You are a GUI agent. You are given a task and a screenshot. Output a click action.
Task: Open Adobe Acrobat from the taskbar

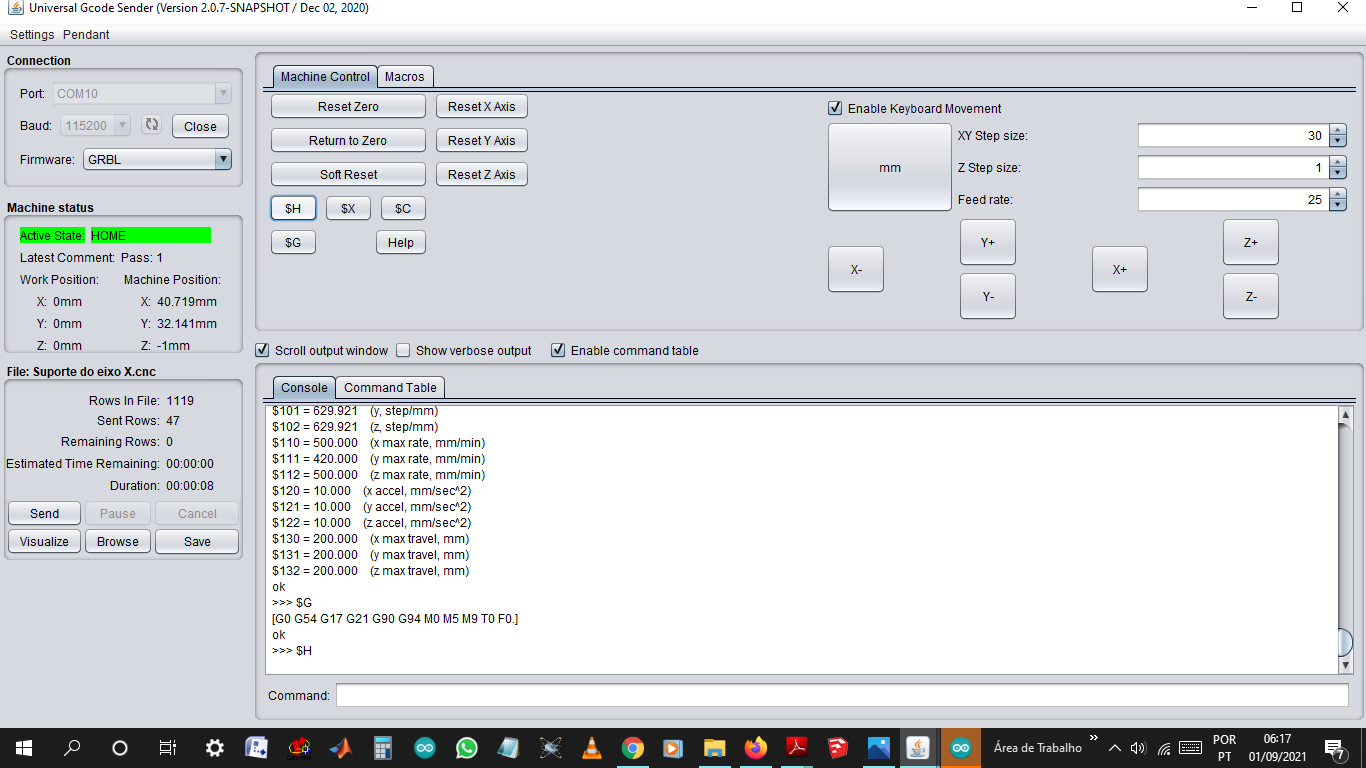tap(796, 747)
